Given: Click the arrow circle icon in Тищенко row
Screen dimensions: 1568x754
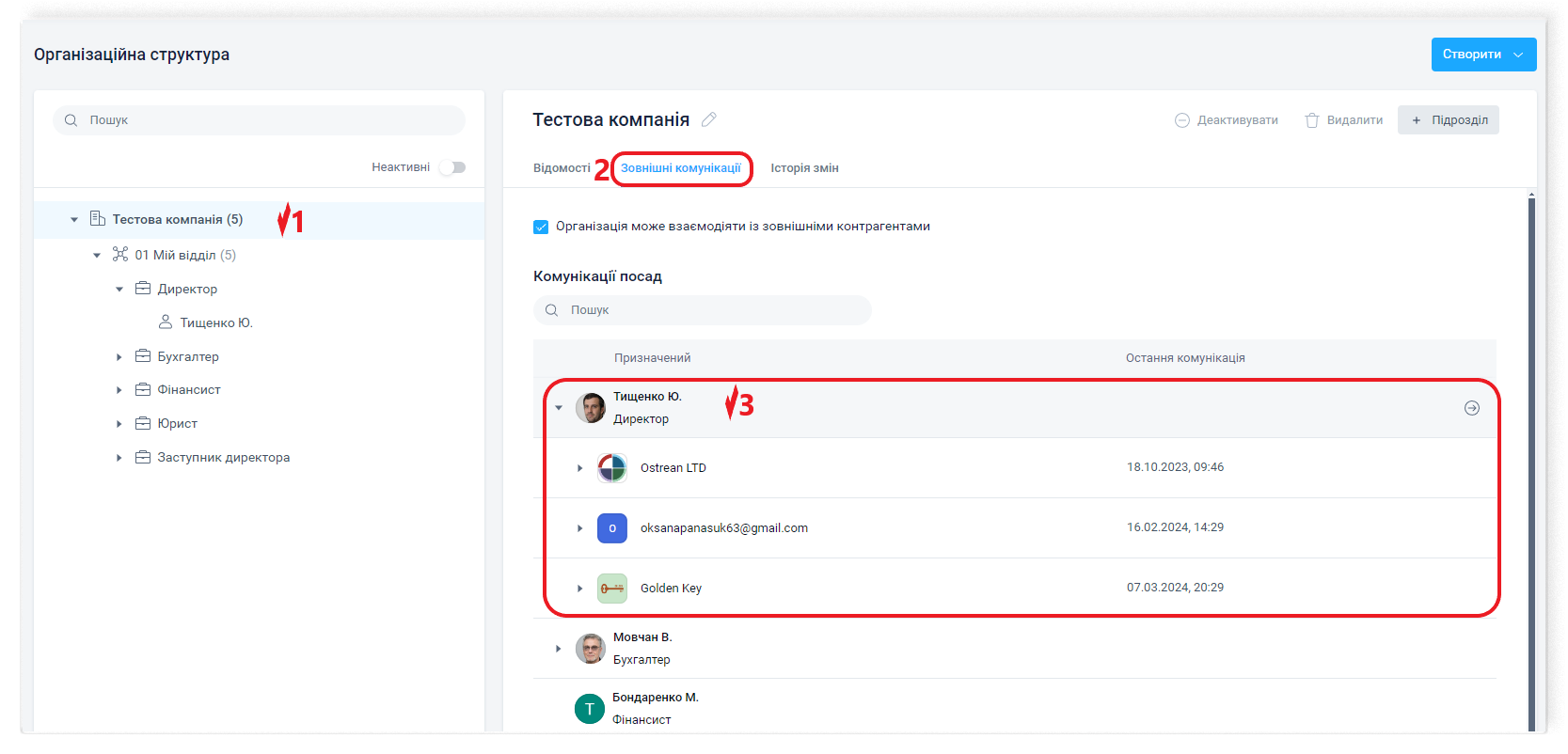Looking at the screenshot, I should pyautogui.click(x=1472, y=408).
